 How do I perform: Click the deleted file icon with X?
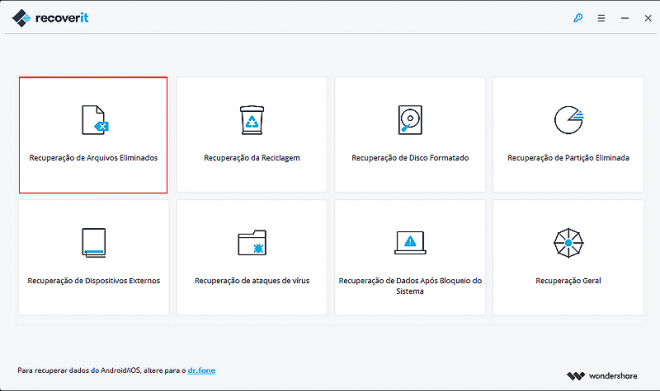click(95, 120)
